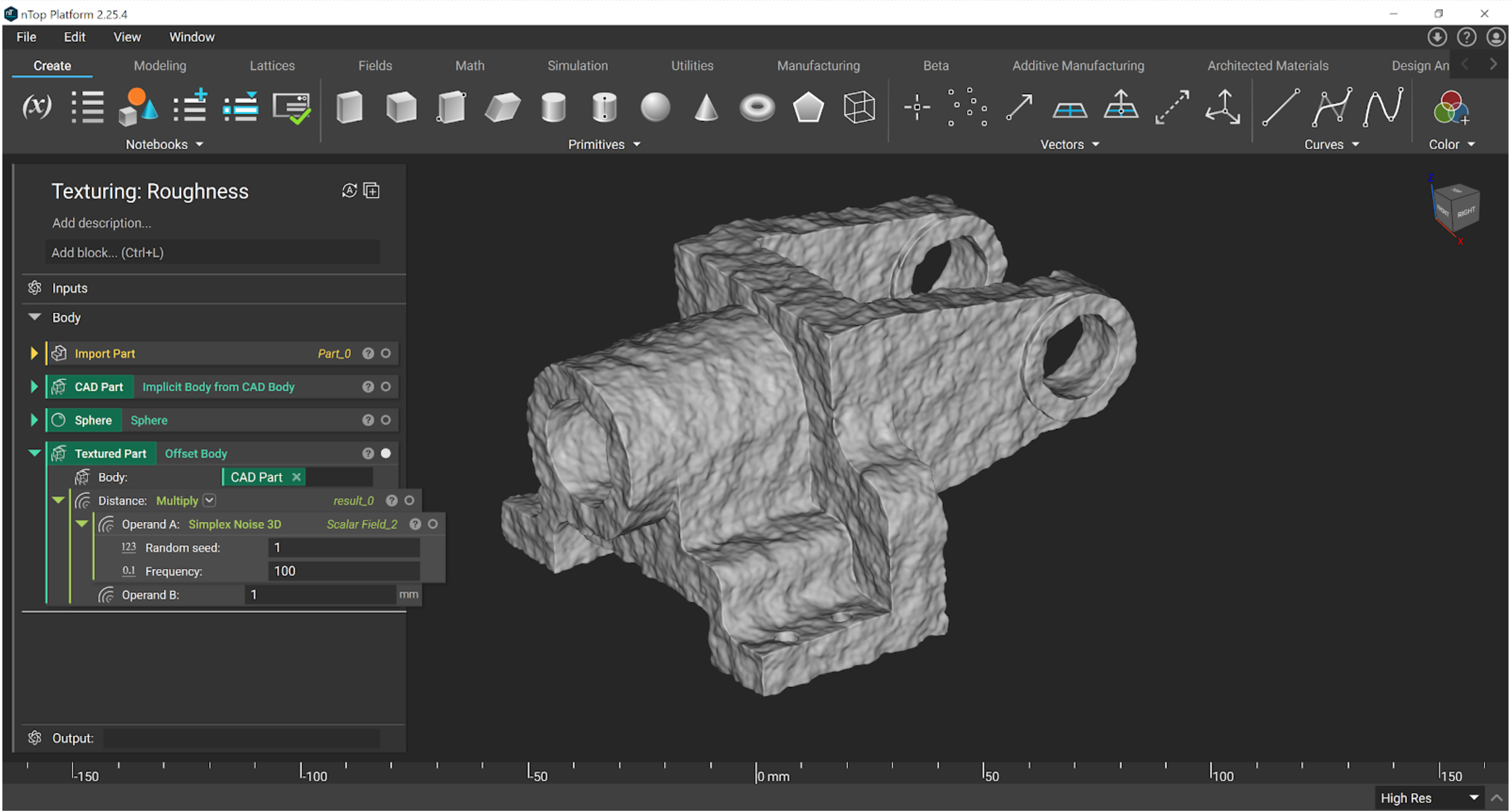Expand the Sphere block
Image resolution: width=1512 pixels, height=812 pixels.
(x=34, y=421)
